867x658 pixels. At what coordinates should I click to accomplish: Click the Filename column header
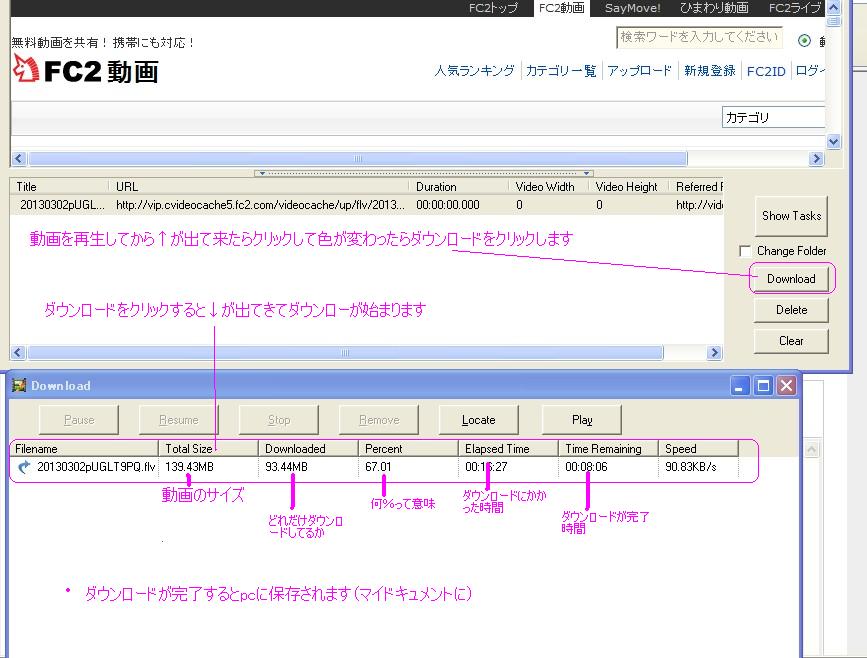point(84,448)
